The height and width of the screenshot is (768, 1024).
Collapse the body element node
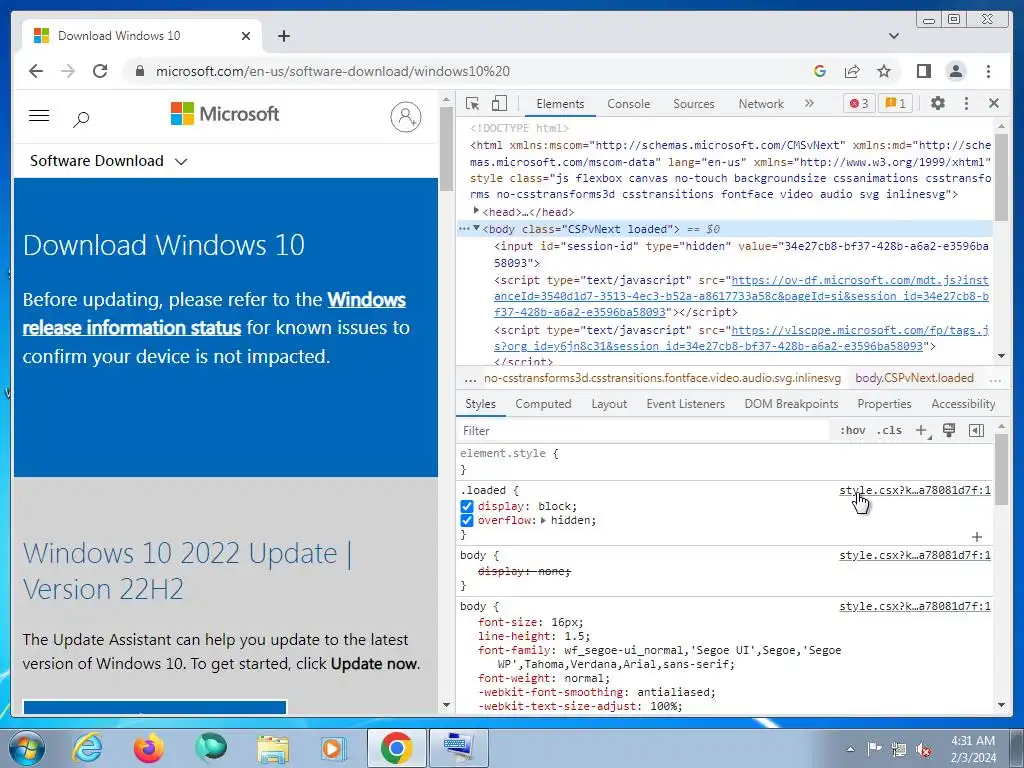[476, 229]
